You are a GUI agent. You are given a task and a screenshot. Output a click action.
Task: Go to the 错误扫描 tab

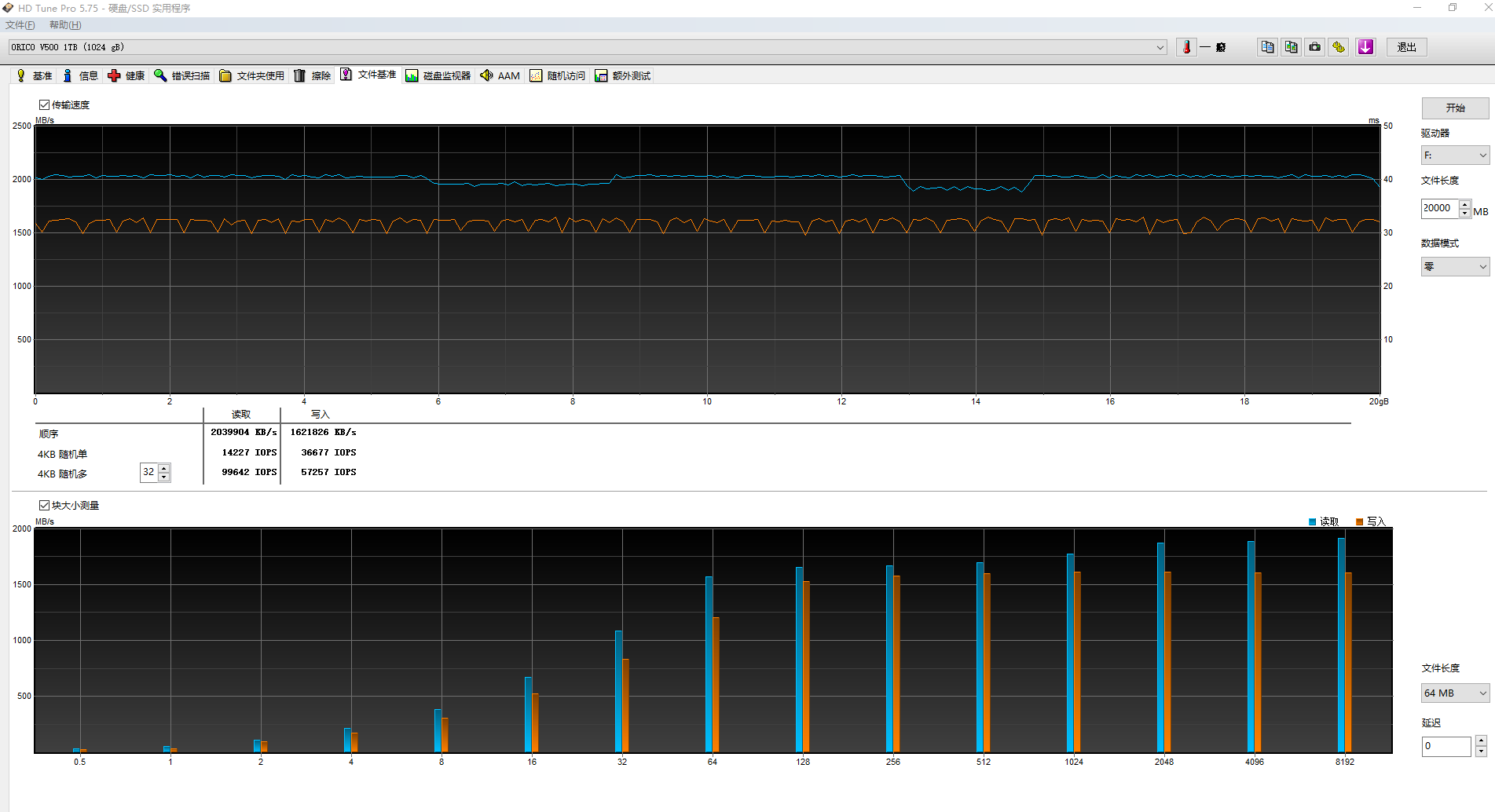182,76
